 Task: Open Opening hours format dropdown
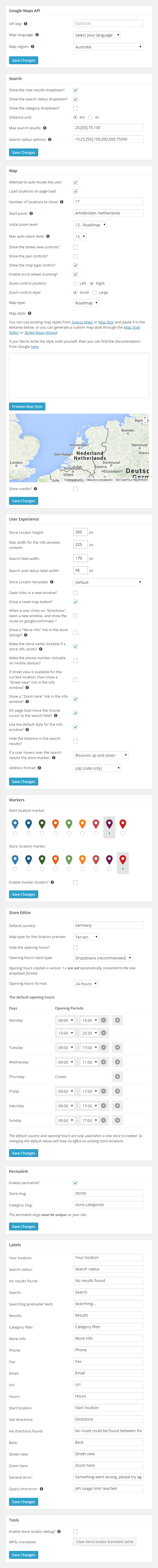pyautogui.click(x=86, y=984)
